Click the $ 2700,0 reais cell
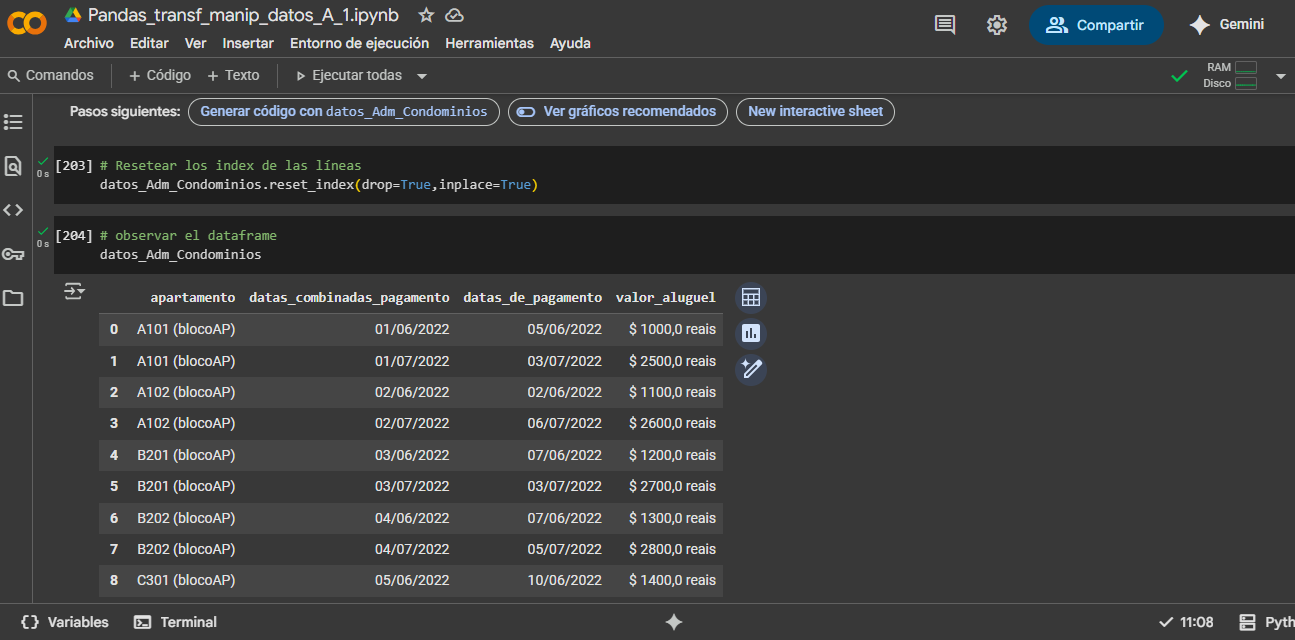This screenshot has height=640, width=1295. pyautogui.click(x=673, y=486)
